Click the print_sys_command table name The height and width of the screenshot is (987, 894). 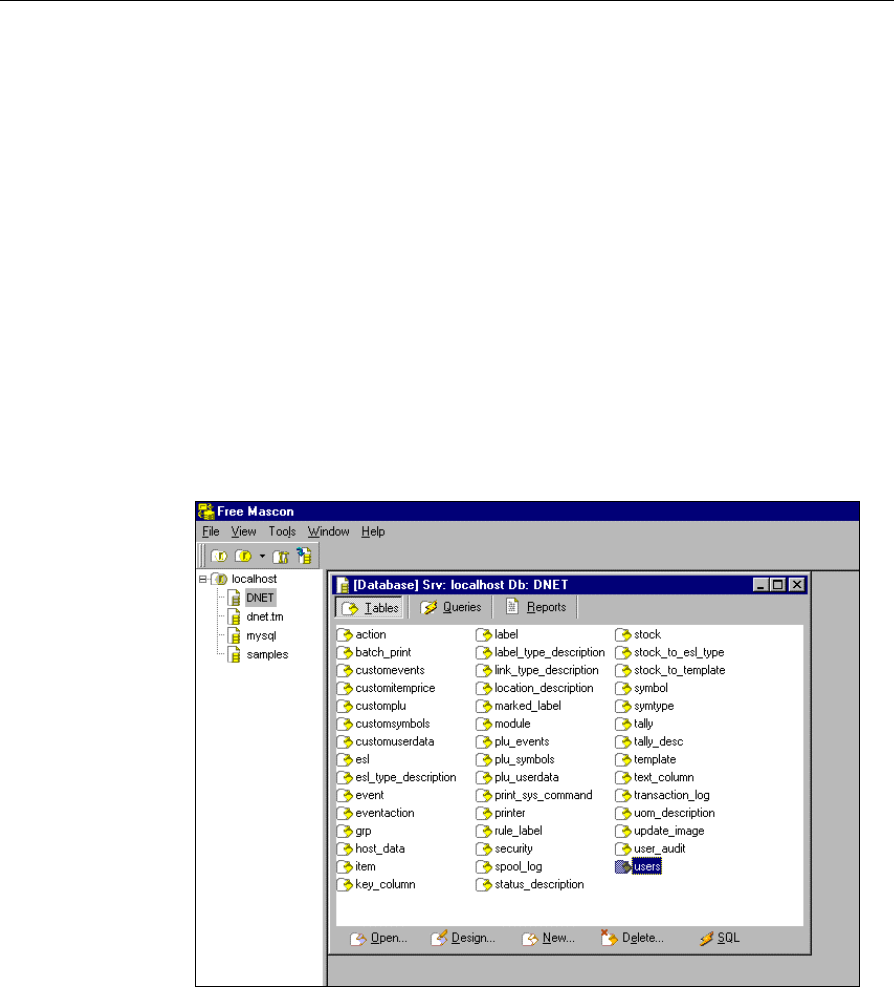pos(543,796)
